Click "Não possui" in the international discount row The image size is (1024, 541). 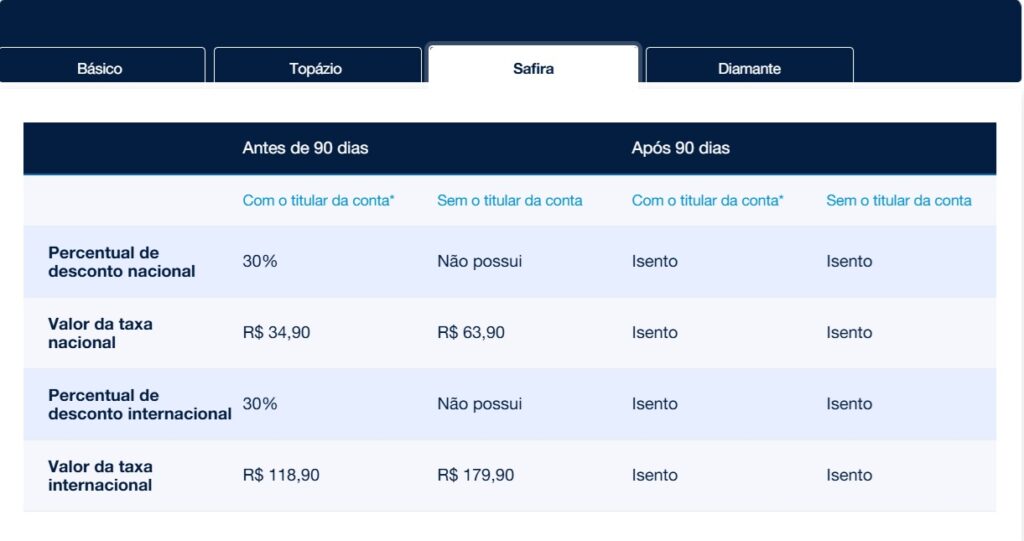479,404
